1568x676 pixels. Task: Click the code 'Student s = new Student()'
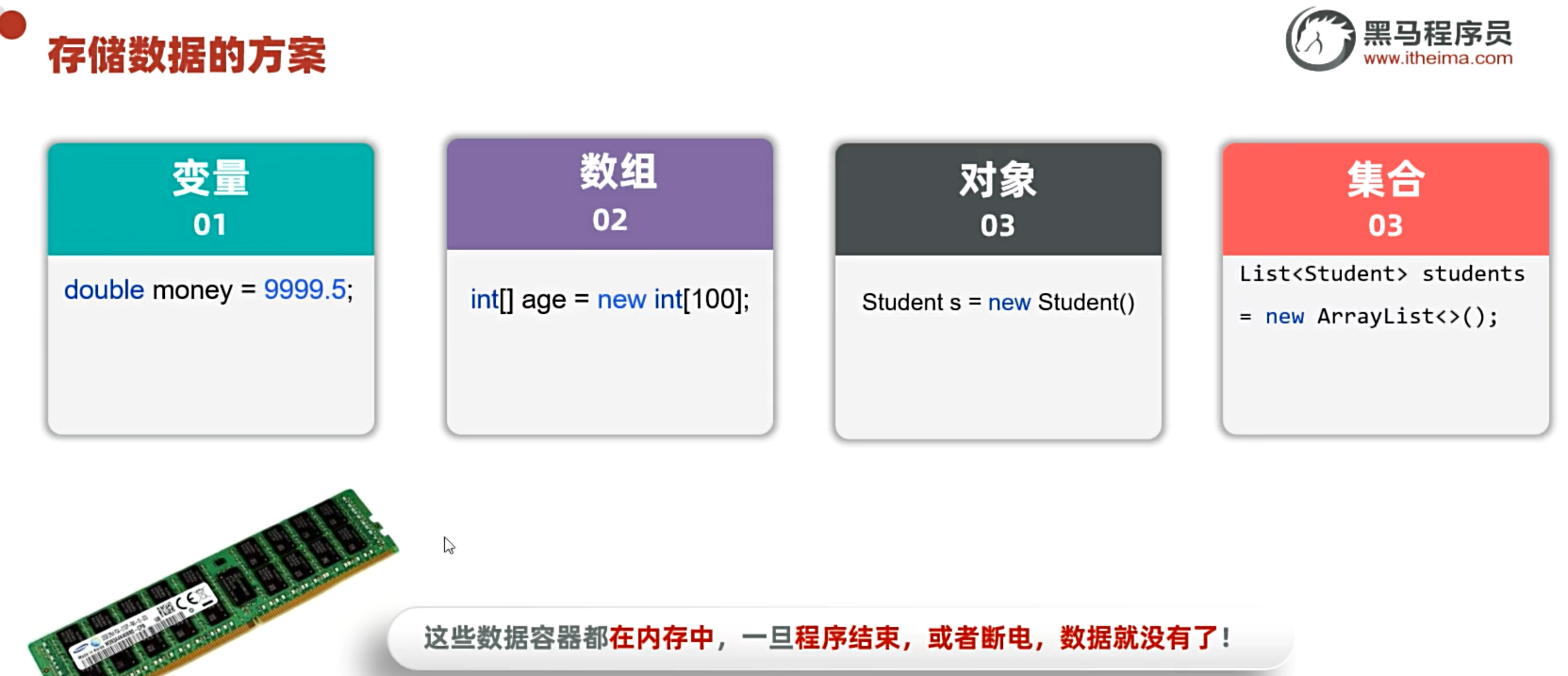998,303
